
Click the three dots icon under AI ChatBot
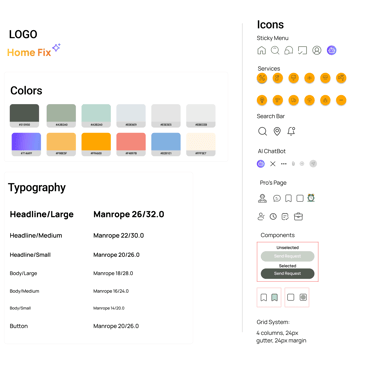click(x=284, y=164)
